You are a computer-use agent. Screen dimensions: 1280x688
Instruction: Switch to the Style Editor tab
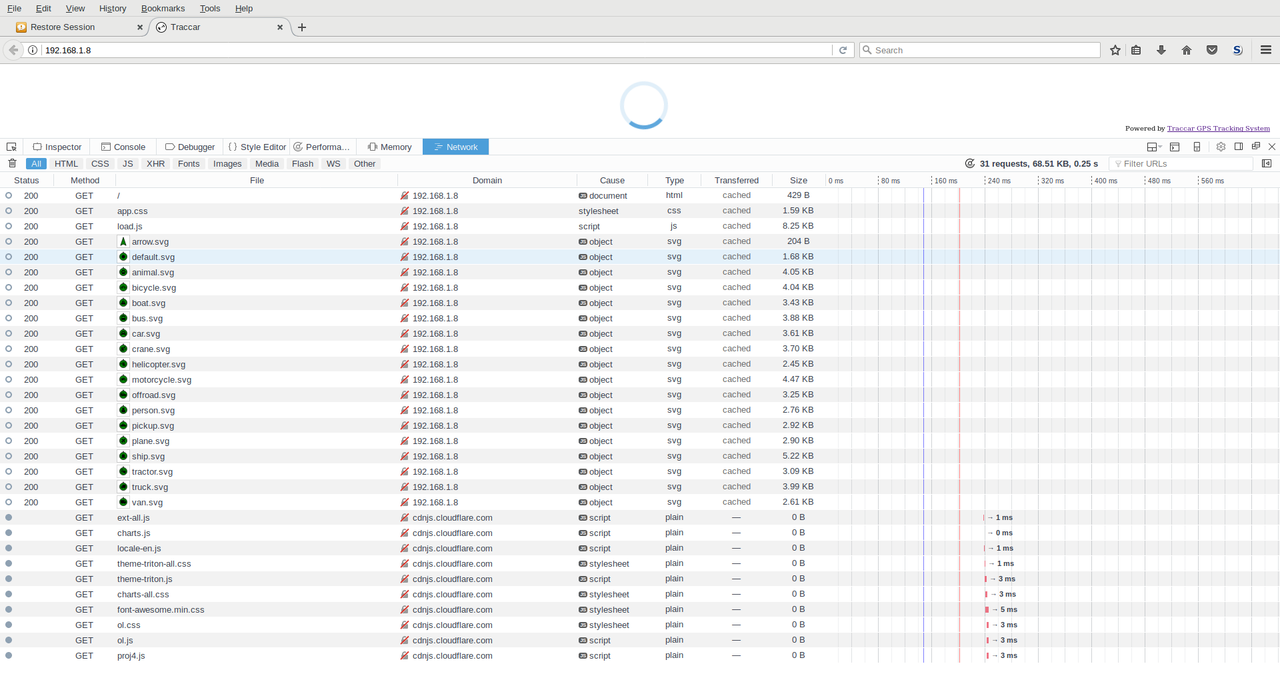pyautogui.click(x=257, y=147)
